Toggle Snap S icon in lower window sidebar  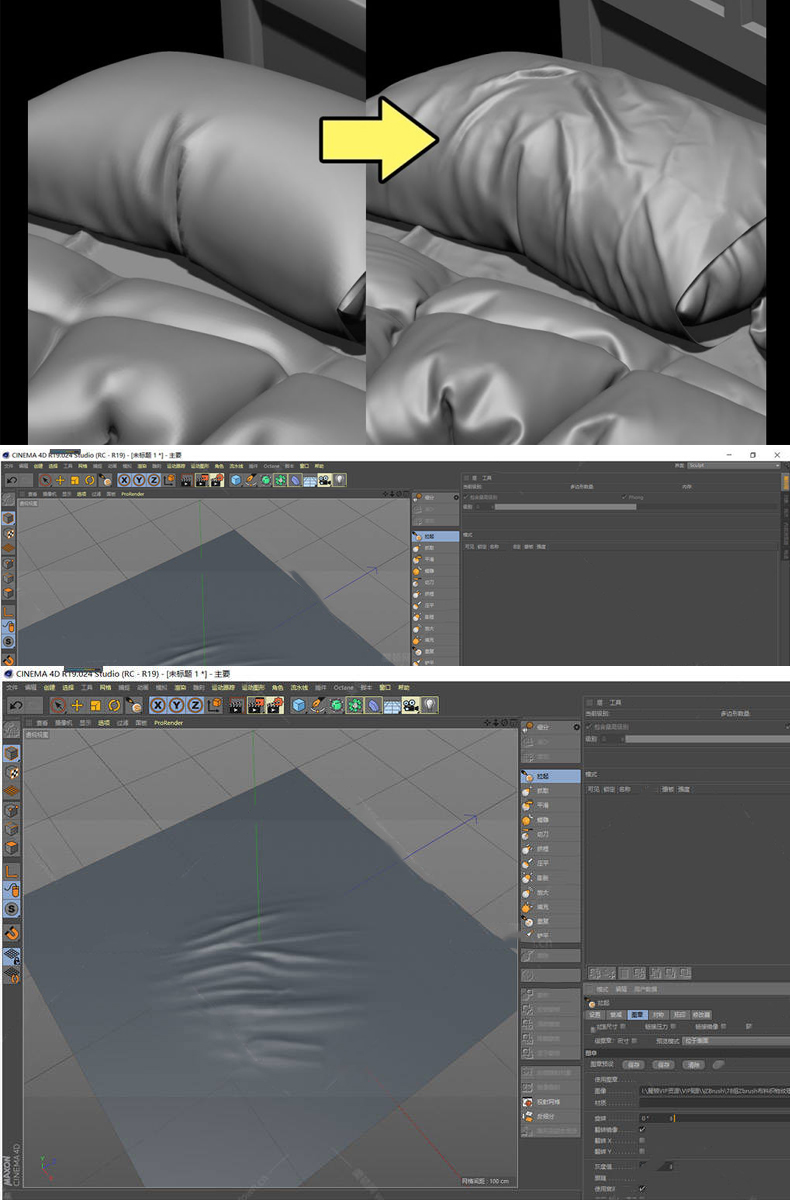pyautogui.click(x=11, y=909)
